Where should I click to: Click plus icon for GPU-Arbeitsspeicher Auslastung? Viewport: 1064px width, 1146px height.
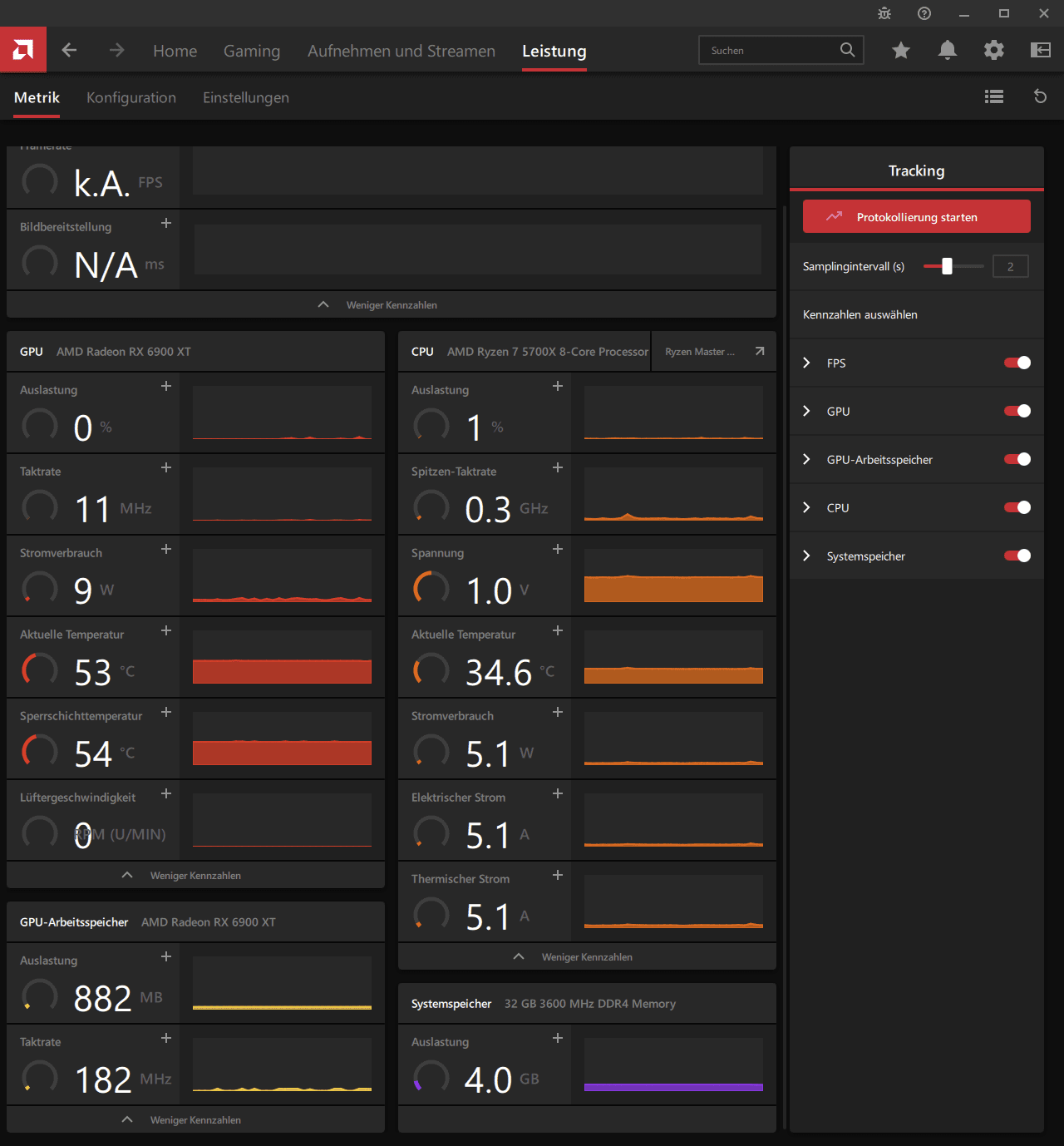[x=166, y=956]
